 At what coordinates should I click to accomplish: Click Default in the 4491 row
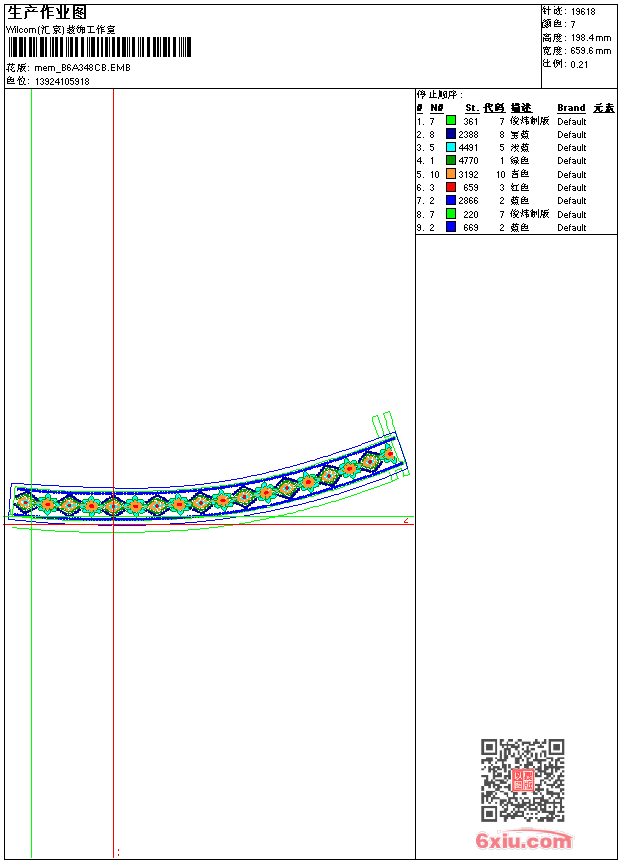pyautogui.click(x=572, y=148)
